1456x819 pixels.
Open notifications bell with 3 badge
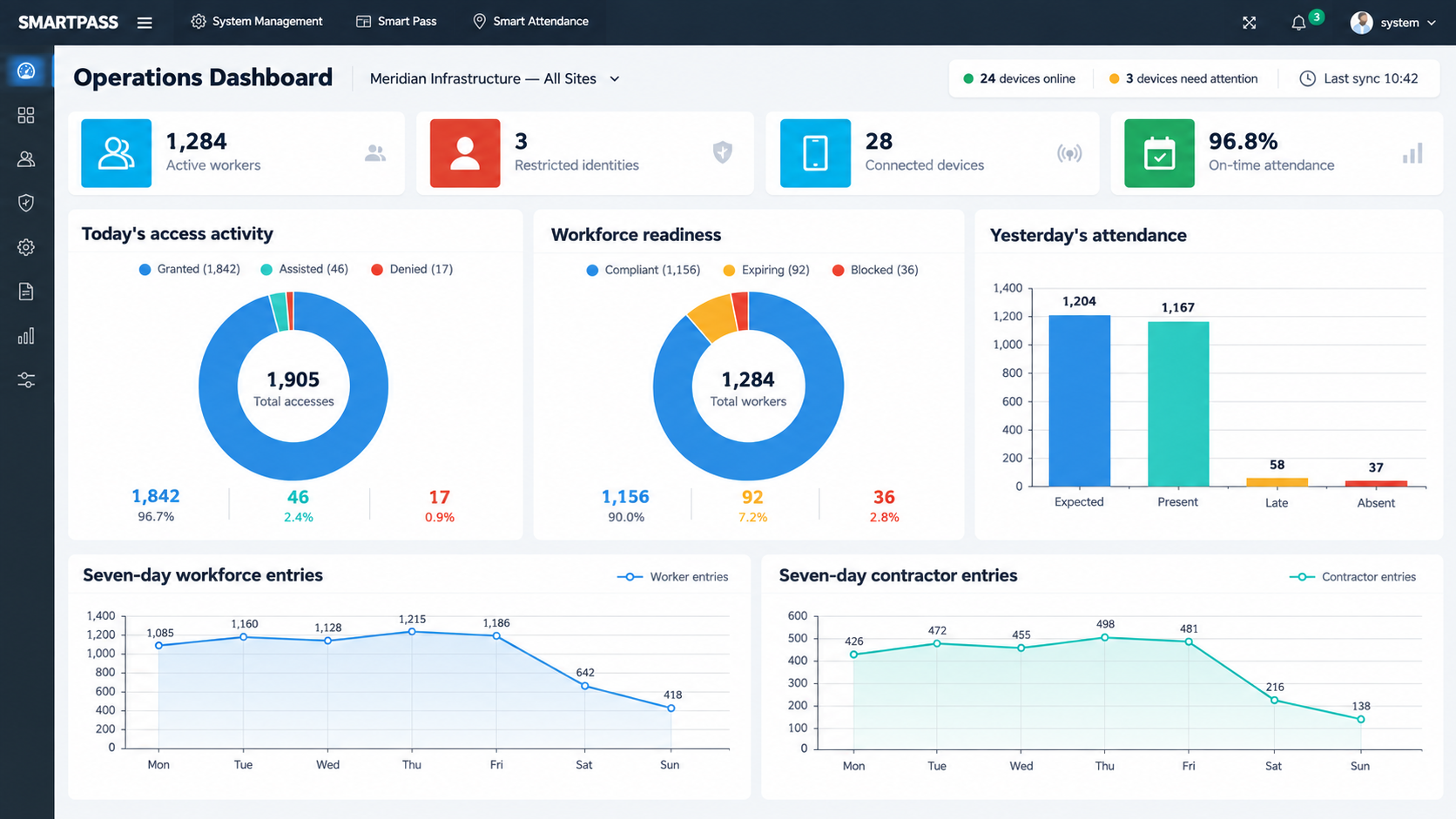[1298, 23]
